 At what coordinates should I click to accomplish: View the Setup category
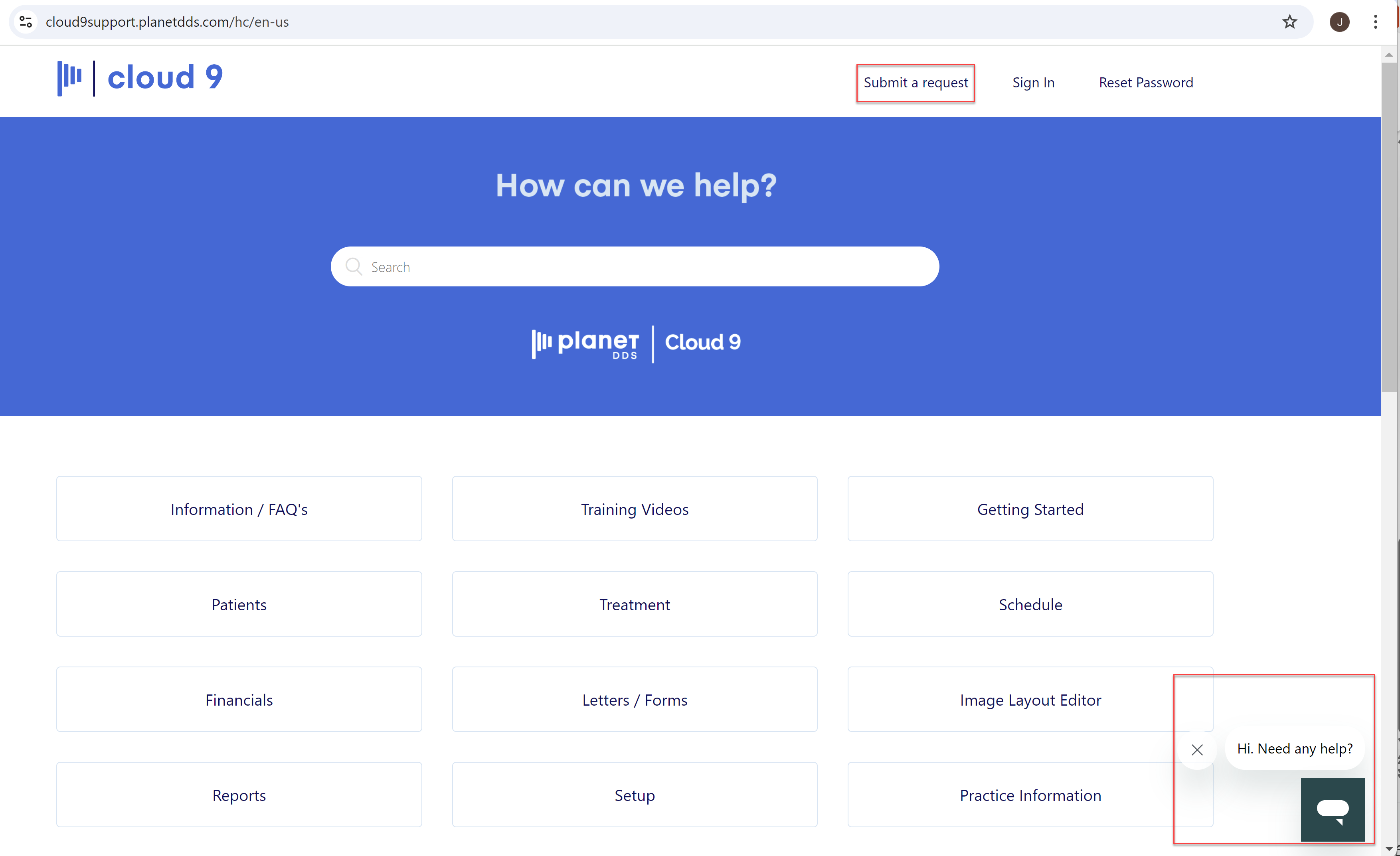coord(635,795)
